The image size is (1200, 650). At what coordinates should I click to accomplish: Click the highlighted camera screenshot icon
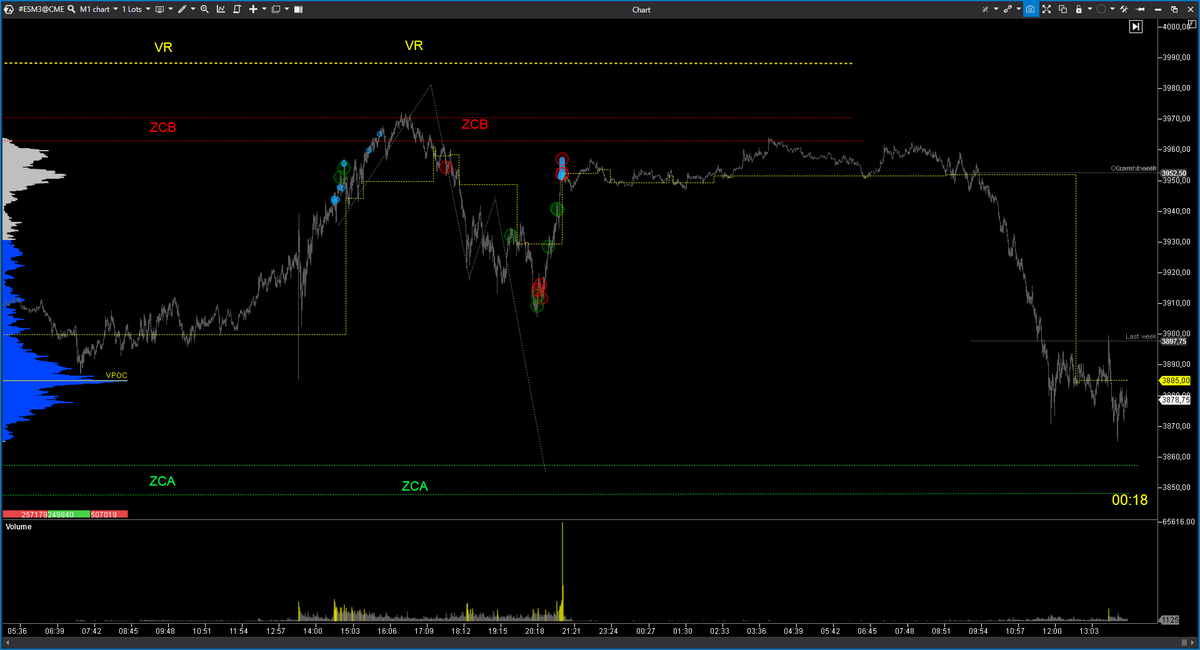coord(1031,9)
